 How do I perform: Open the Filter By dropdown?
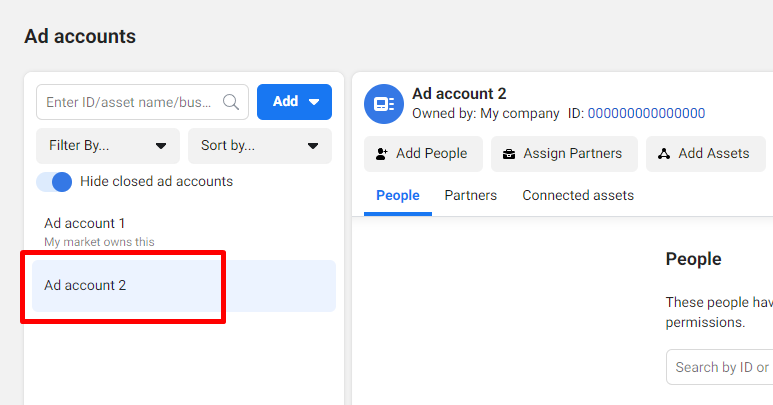coord(108,146)
